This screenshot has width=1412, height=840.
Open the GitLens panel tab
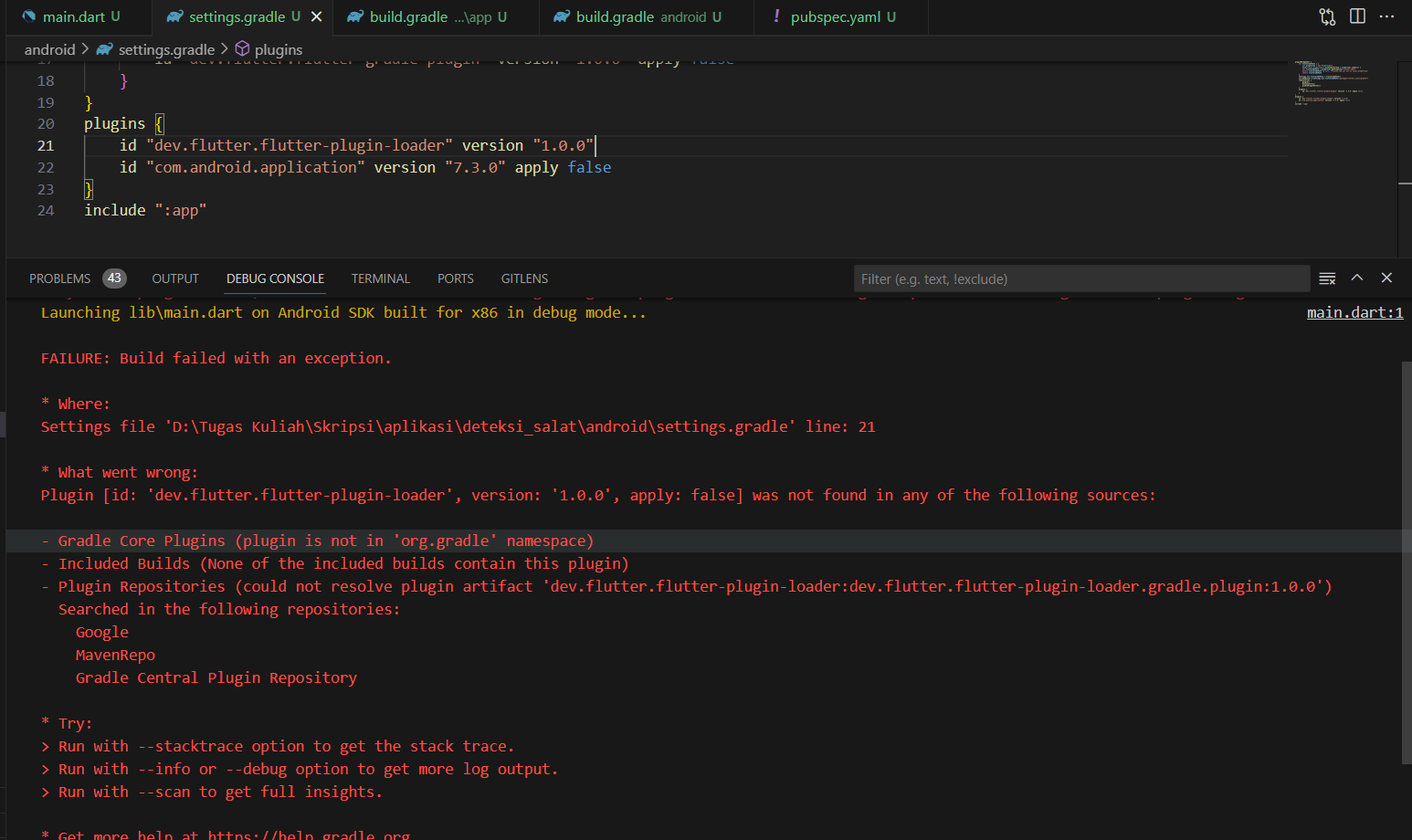click(x=524, y=278)
